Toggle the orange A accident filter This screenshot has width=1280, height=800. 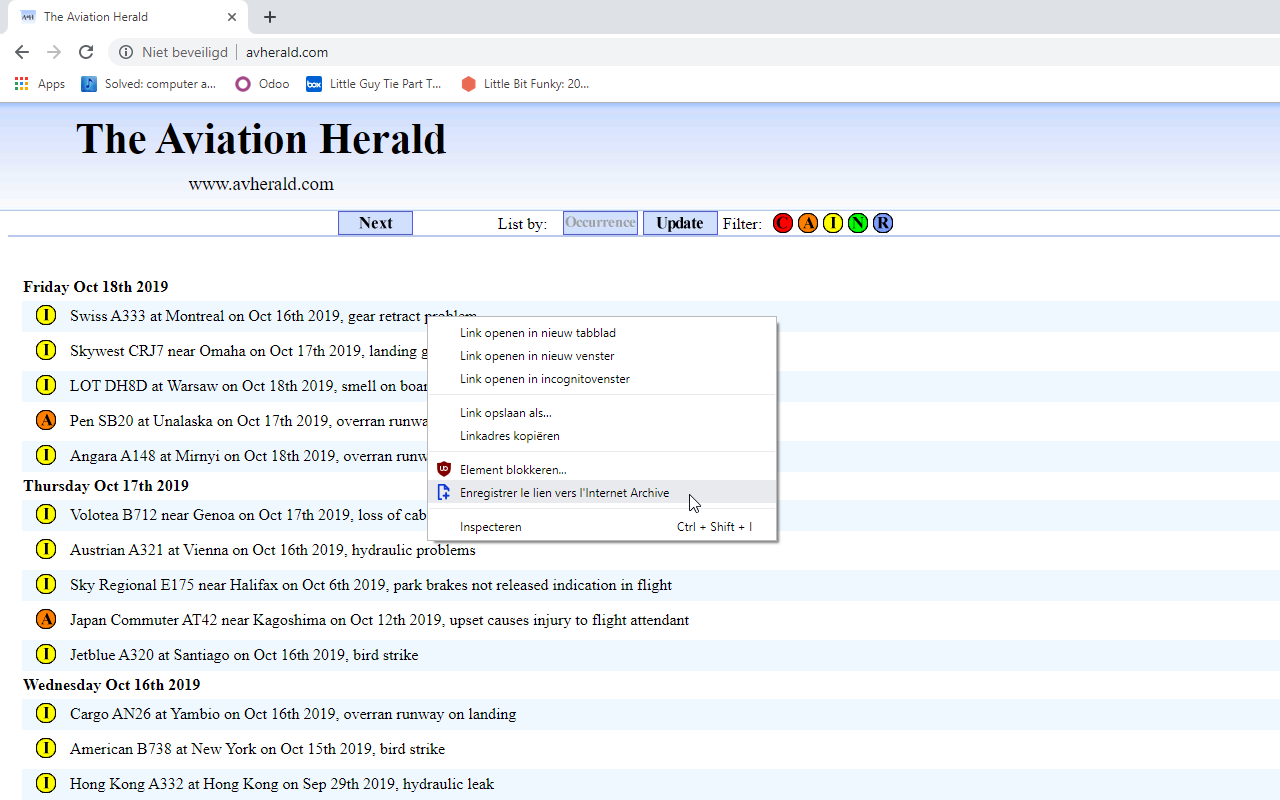click(808, 223)
